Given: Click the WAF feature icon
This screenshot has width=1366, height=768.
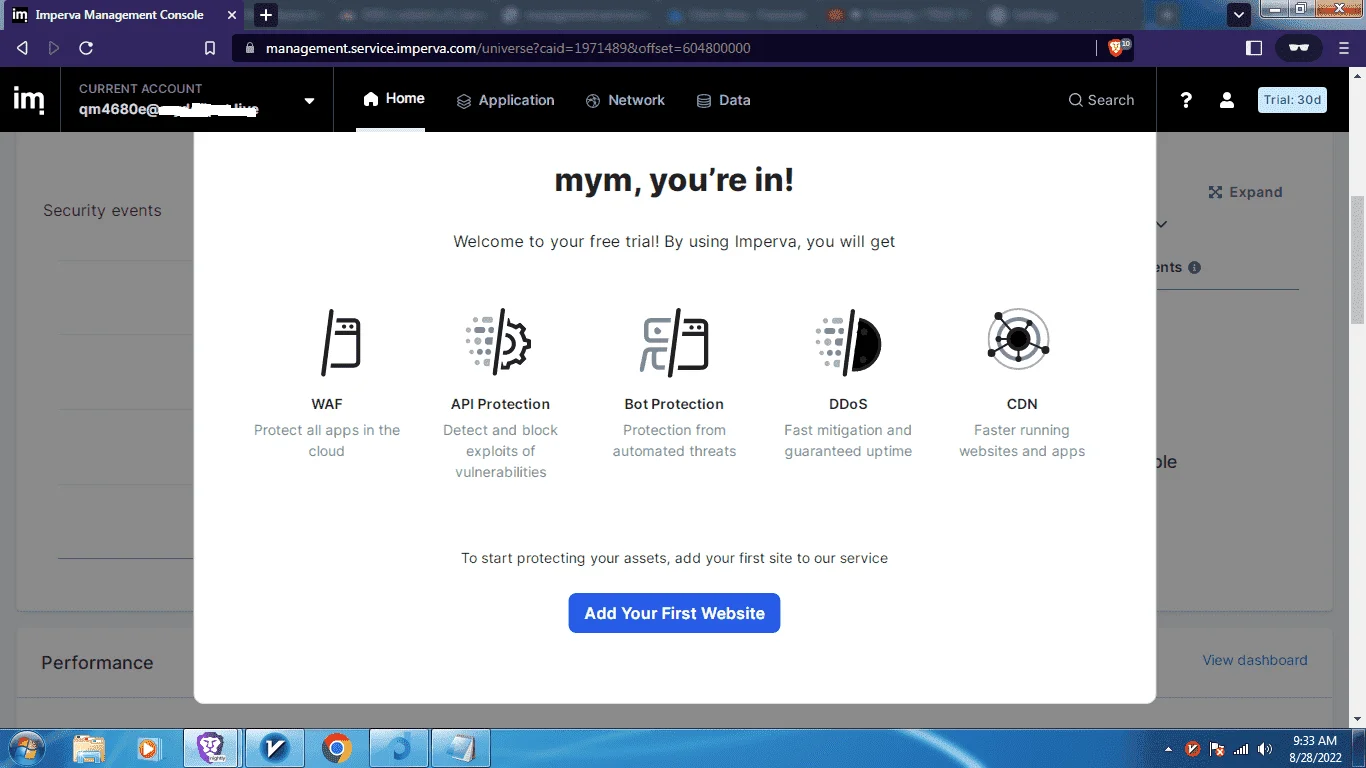Looking at the screenshot, I should (339, 342).
